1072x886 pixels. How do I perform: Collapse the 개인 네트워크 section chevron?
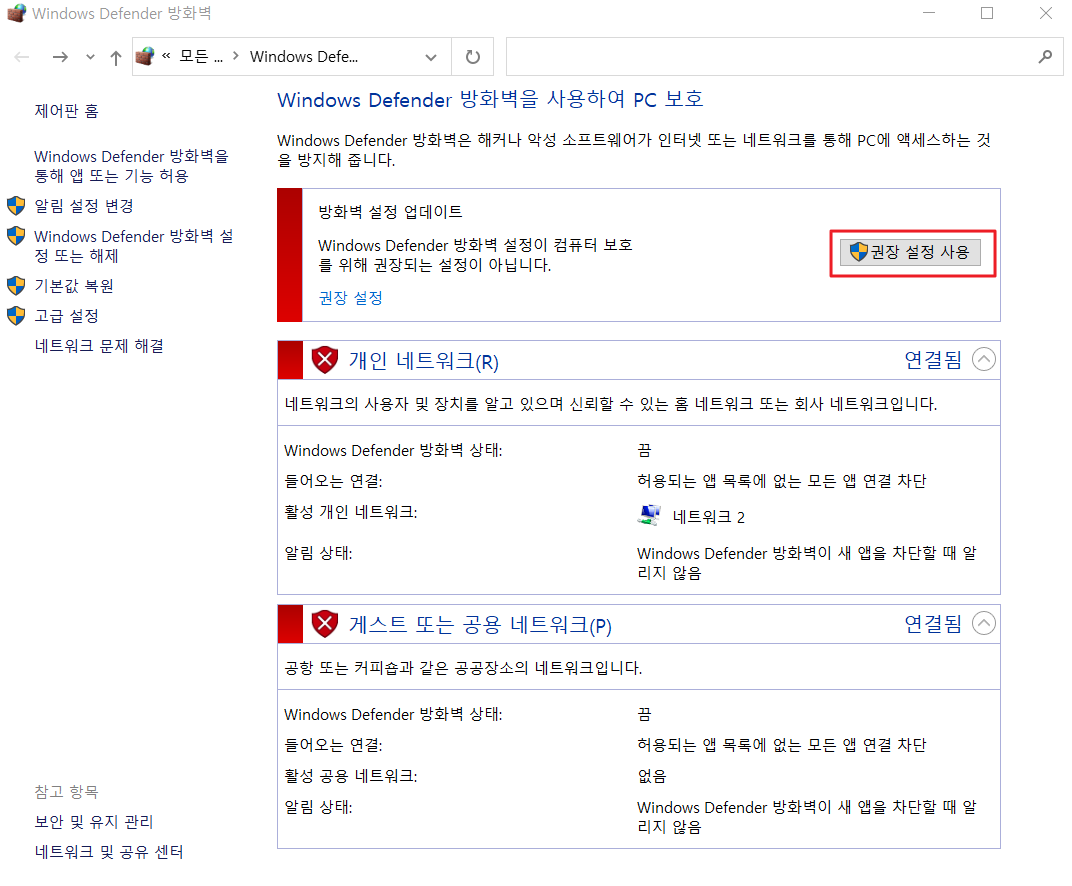984,359
